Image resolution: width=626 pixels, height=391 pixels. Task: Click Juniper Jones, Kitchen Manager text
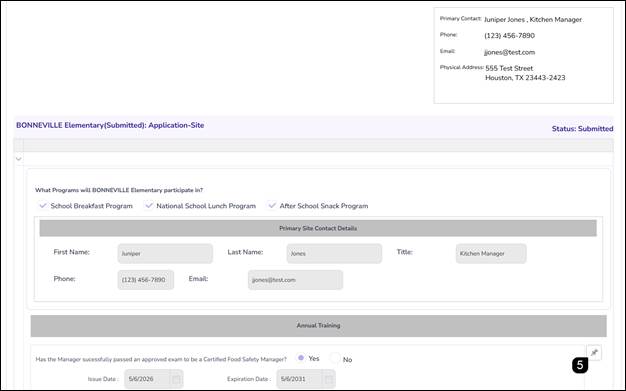coord(533,20)
